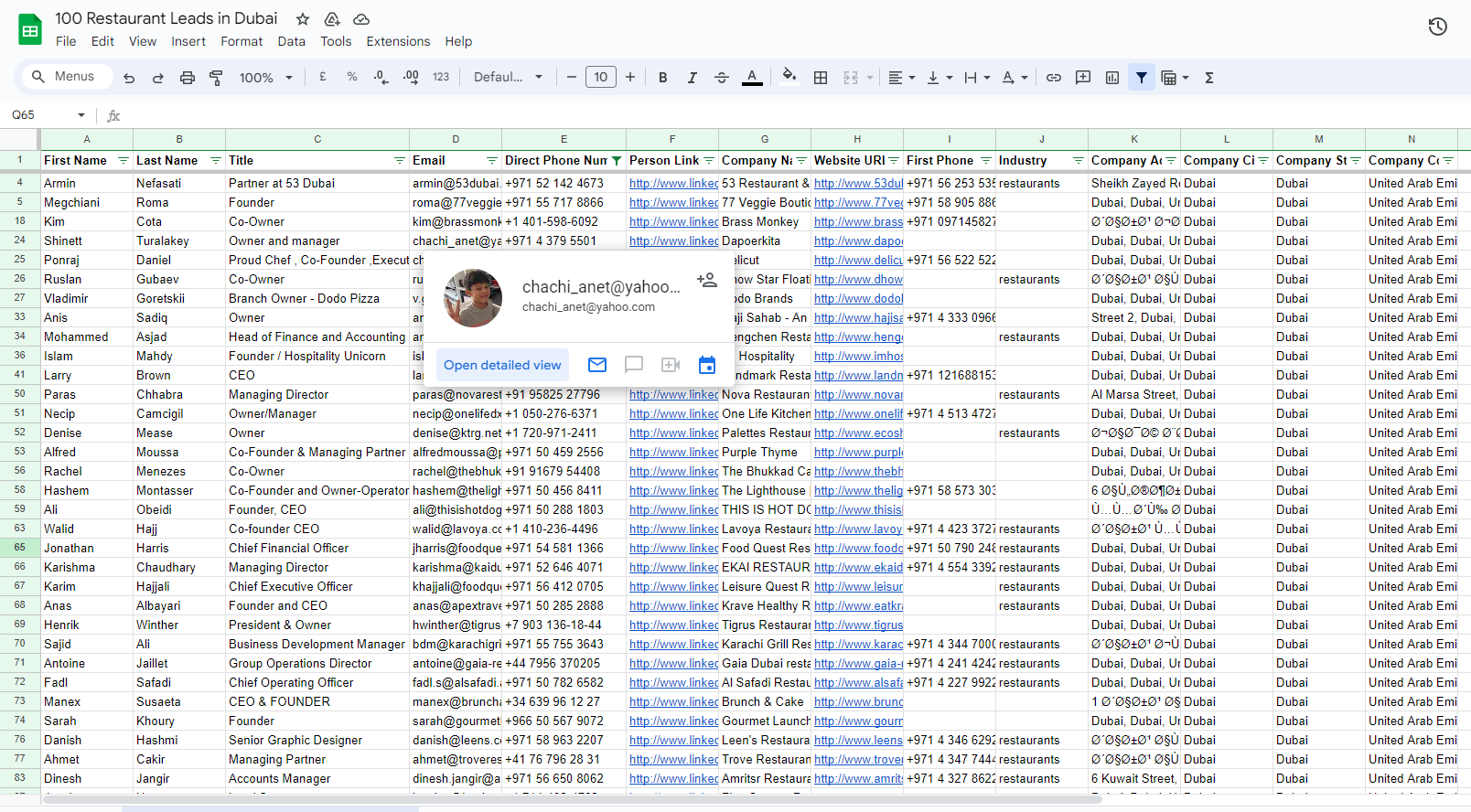This screenshot has width=1471, height=812.
Task: Open the text color picker
Action: coord(752,78)
